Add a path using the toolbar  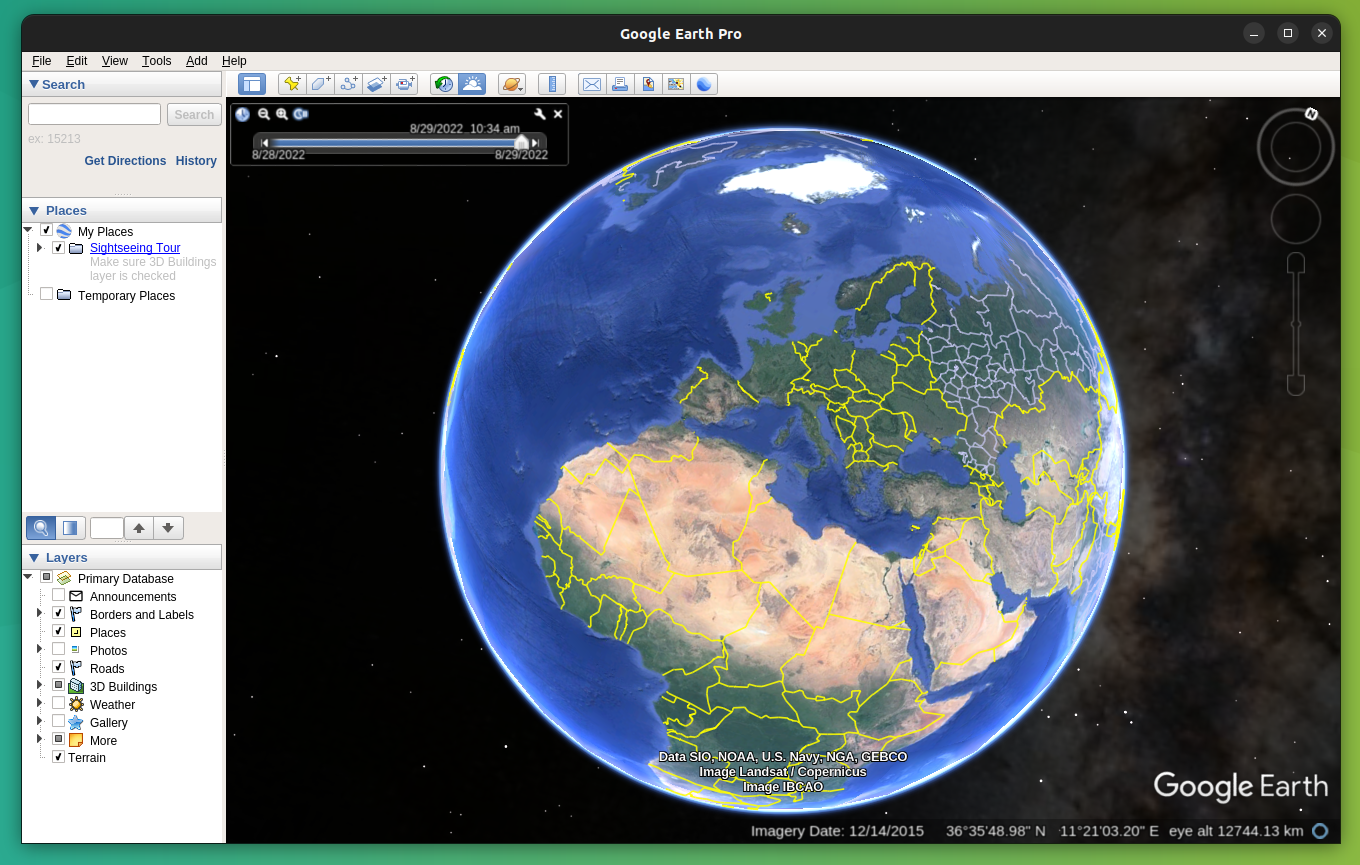[348, 84]
